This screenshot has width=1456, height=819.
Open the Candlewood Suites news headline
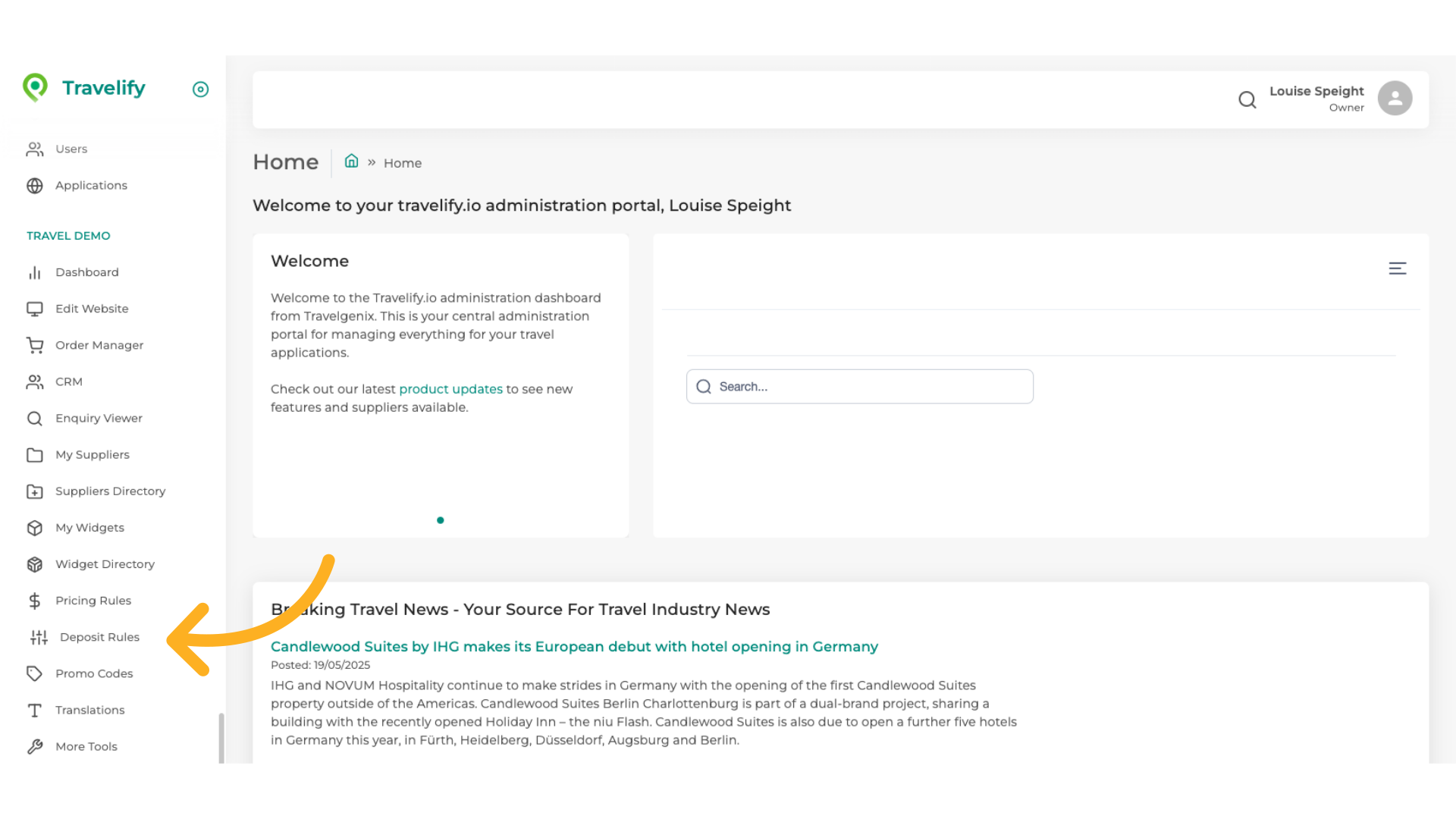574,647
